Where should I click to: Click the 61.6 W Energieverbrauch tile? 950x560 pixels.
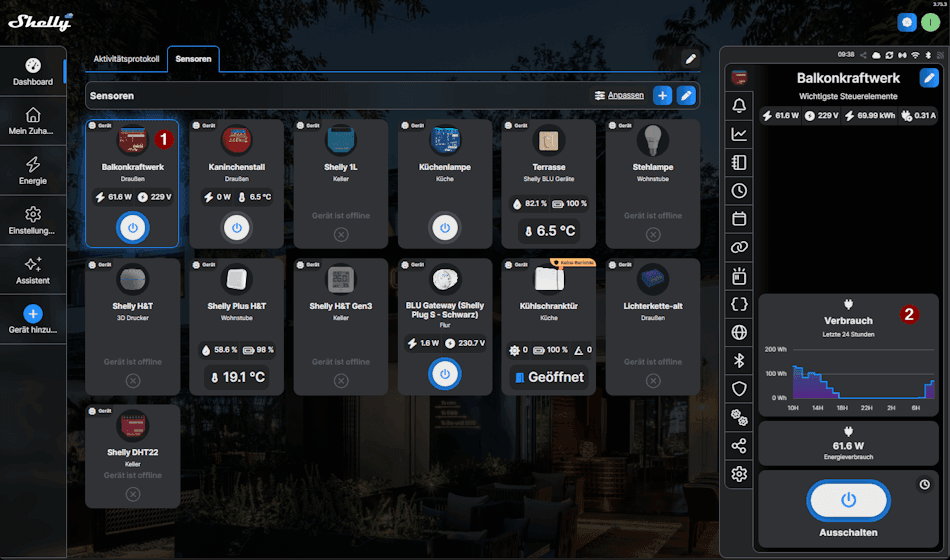click(x=848, y=444)
